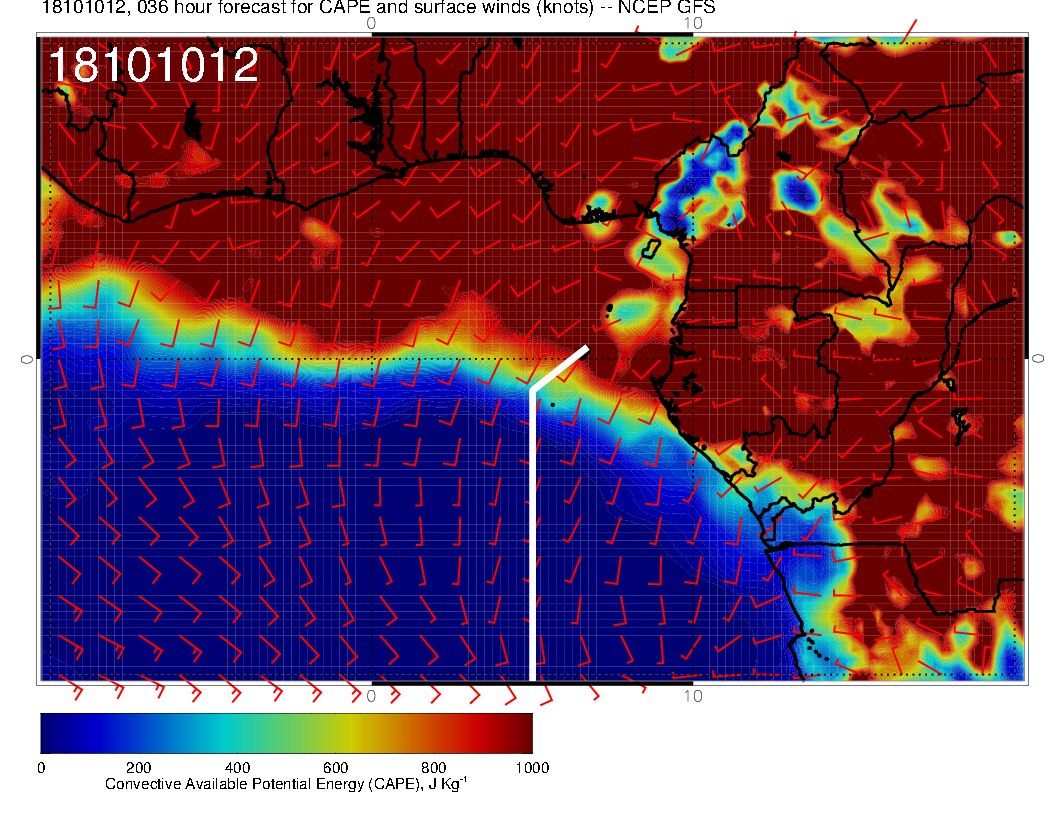The height and width of the screenshot is (816, 1056).
Task: Click the bend in the white track line
Action: coord(532,390)
